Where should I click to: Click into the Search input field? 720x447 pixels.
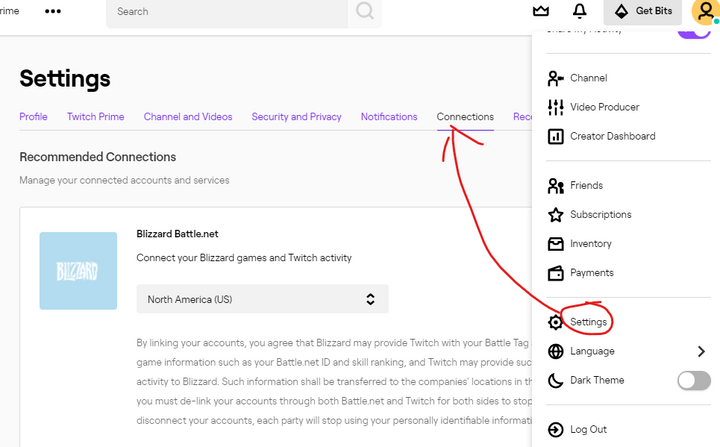[227, 12]
